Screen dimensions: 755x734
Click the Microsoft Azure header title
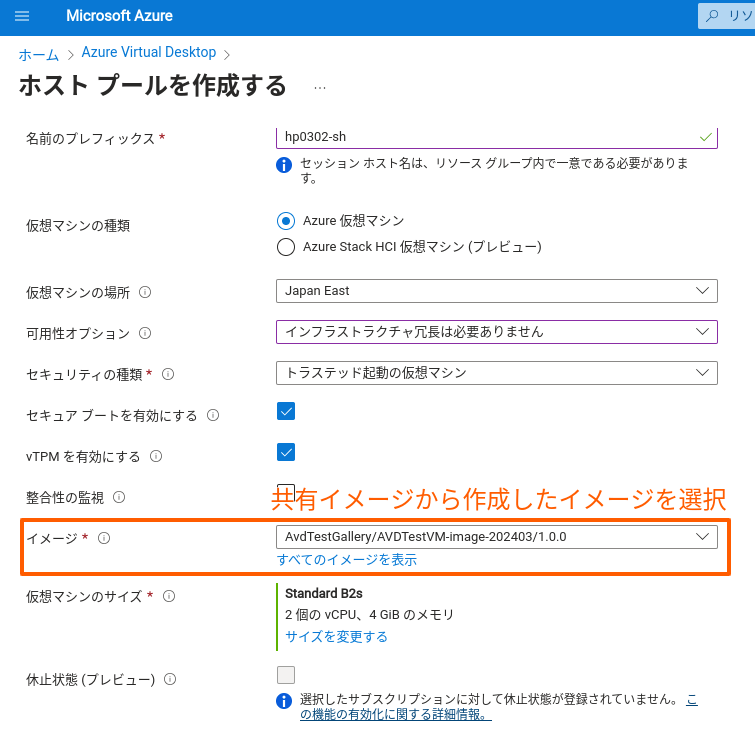point(119,16)
